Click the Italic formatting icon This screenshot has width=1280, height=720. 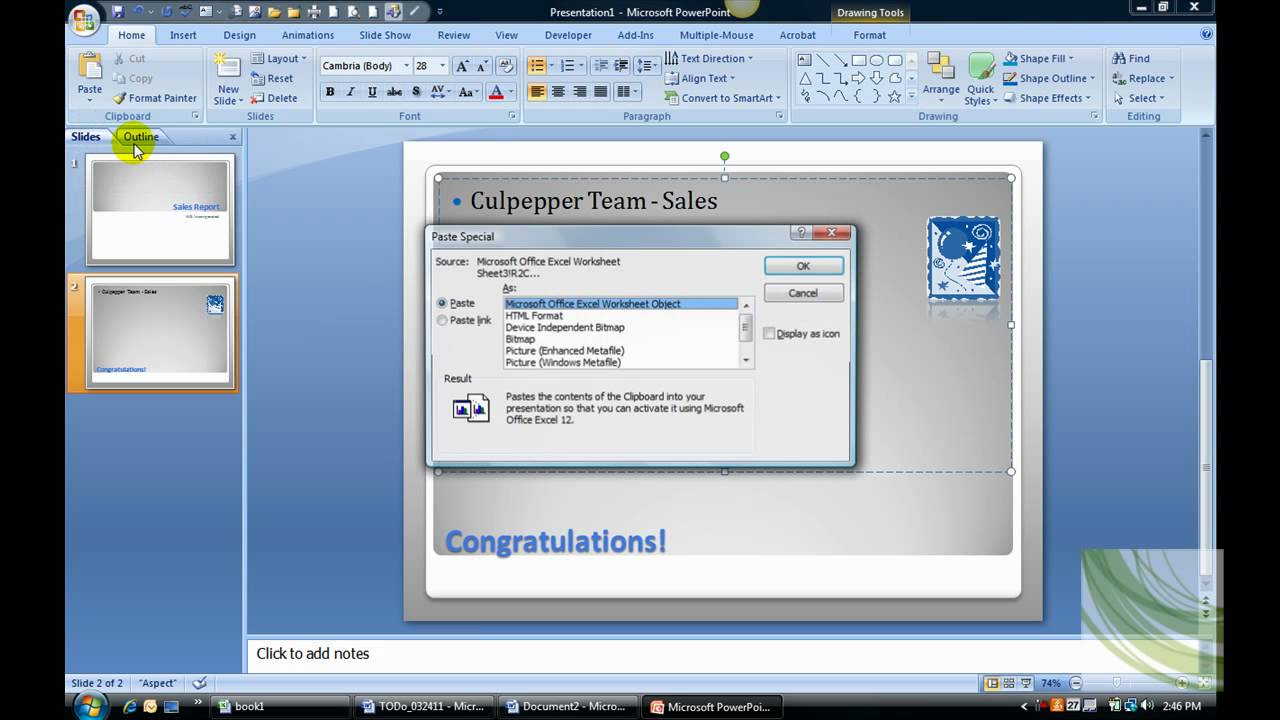(x=351, y=92)
